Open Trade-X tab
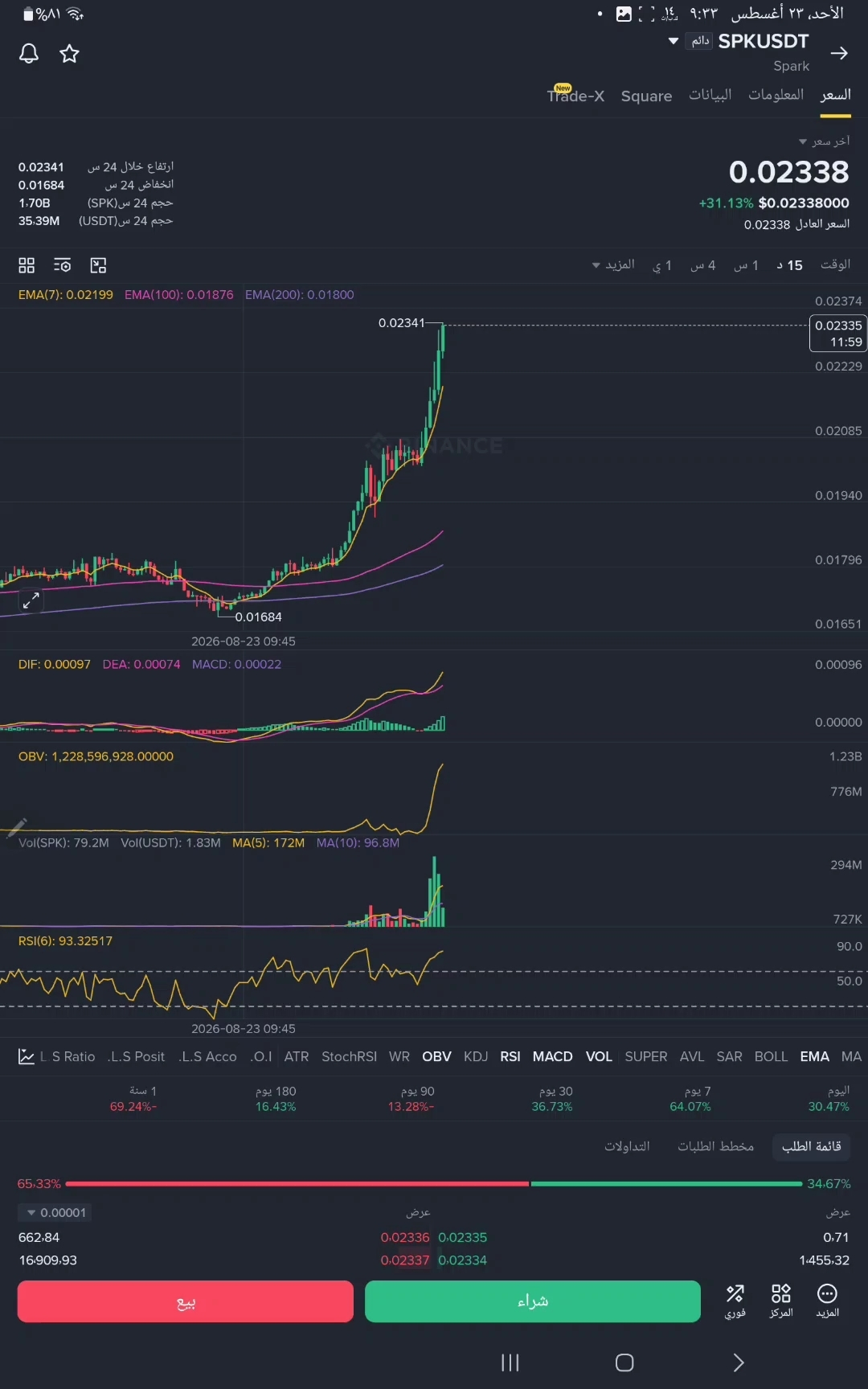 click(x=575, y=96)
